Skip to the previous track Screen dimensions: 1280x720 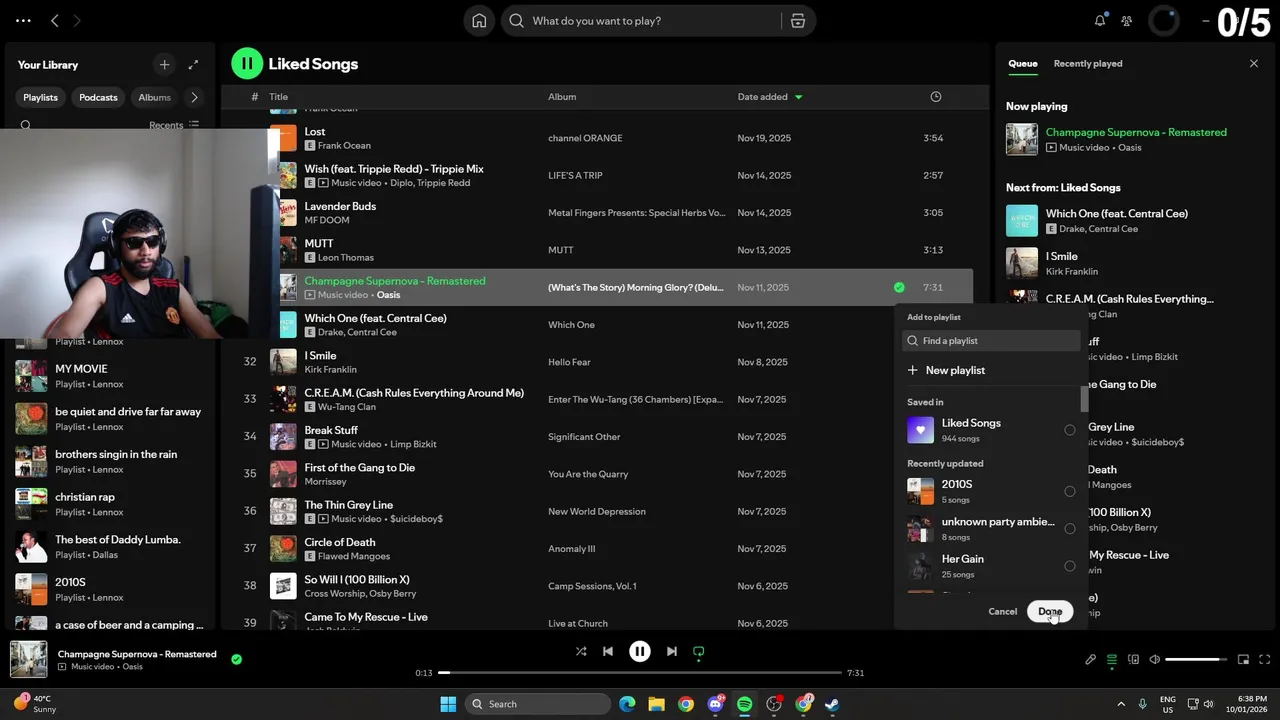pyautogui.click(x=608, y=651)
